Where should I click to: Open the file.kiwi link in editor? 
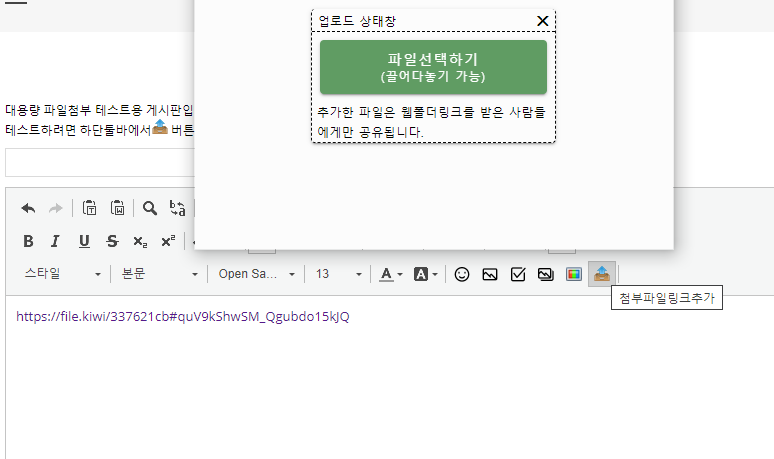pos(183,317)
